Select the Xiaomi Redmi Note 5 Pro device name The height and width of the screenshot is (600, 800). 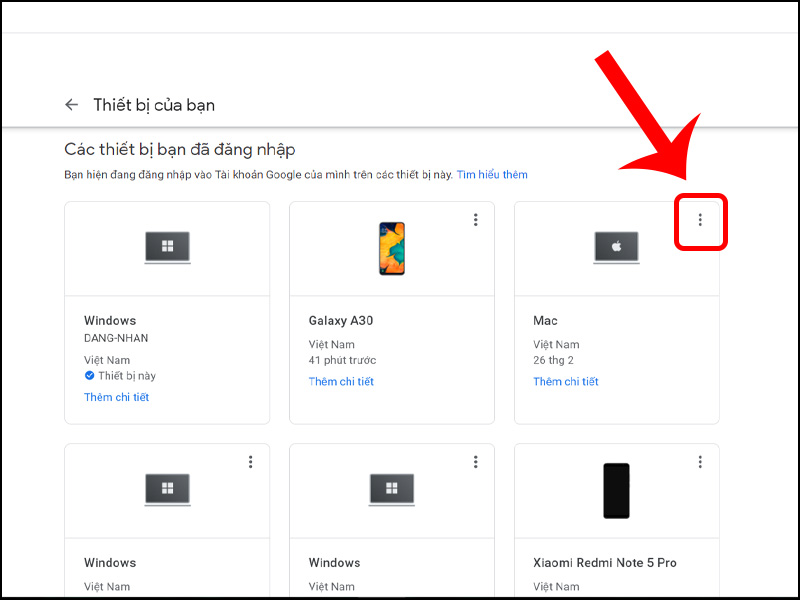(605, 562)
